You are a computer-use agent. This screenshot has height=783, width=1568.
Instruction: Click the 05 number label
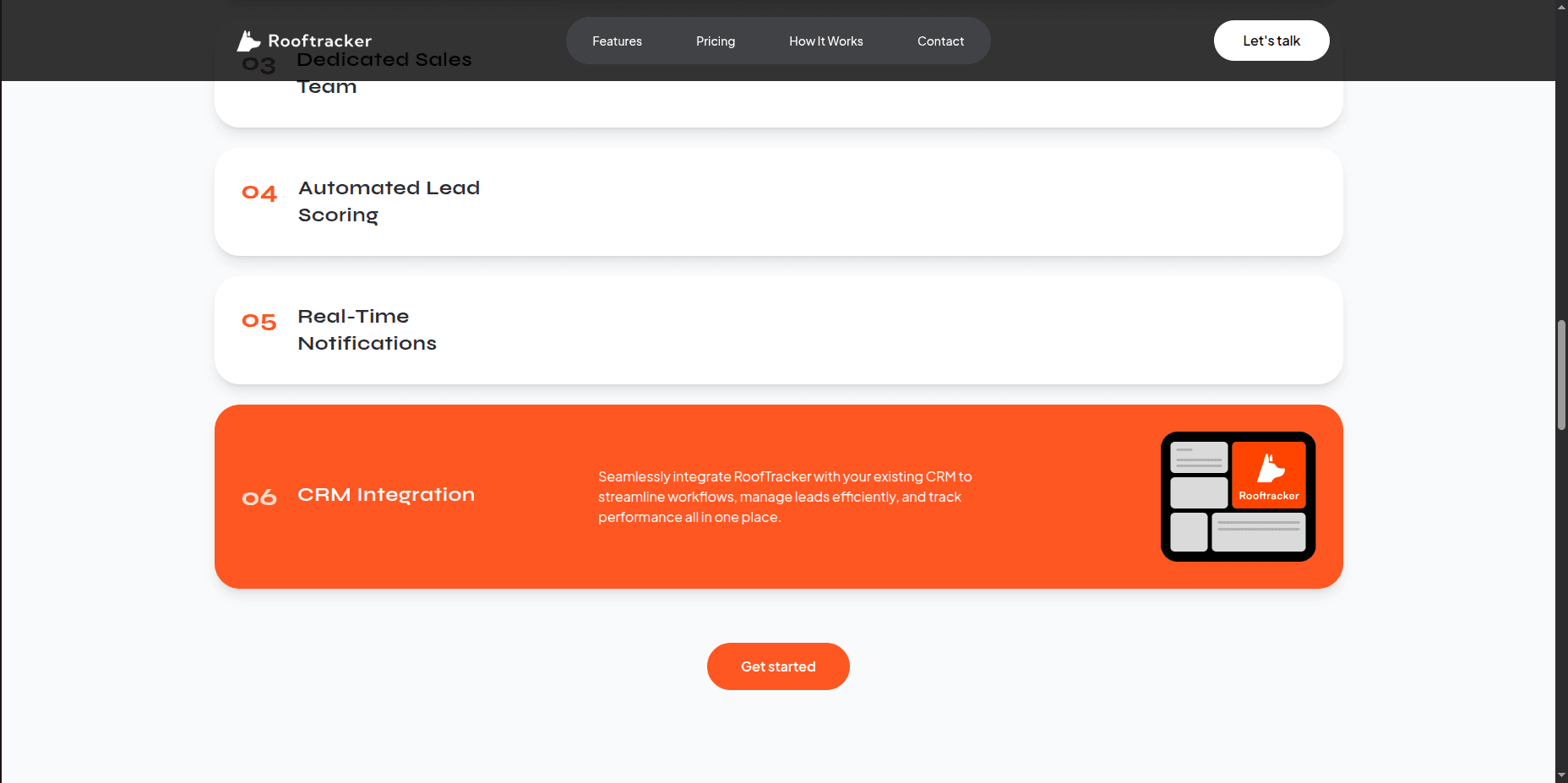259,322
